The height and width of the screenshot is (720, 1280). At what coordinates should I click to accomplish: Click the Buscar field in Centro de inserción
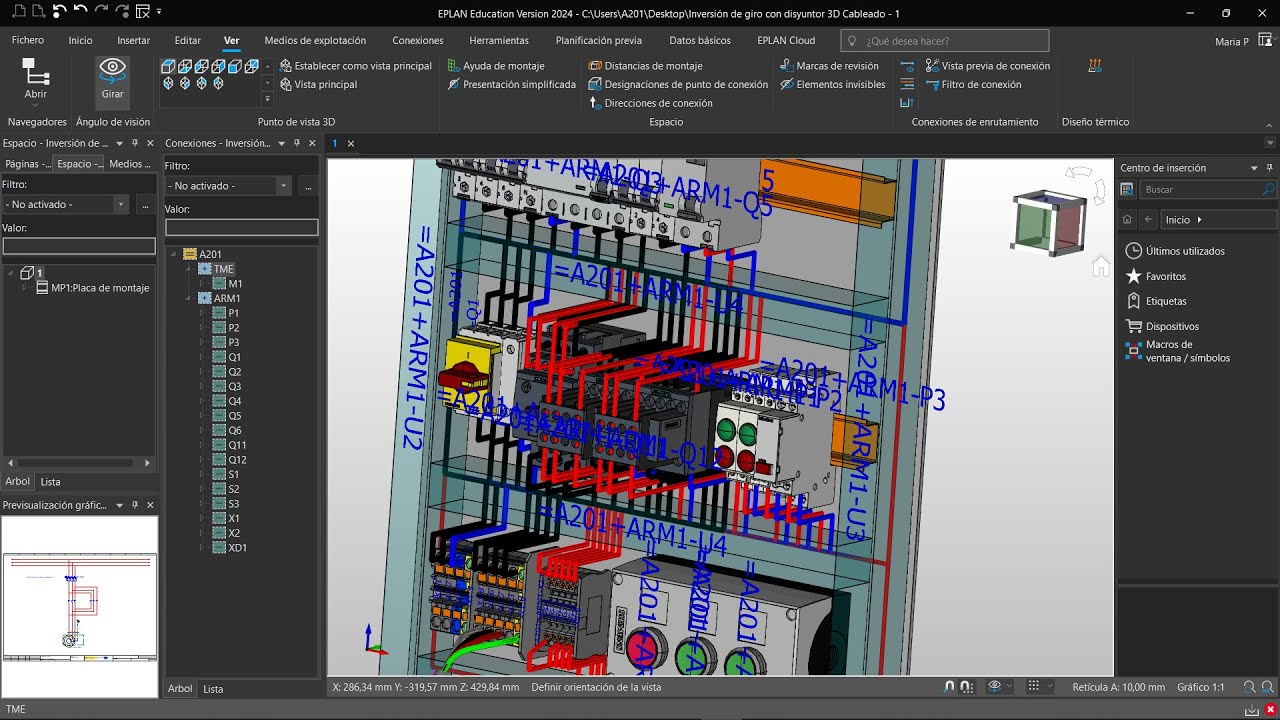[1208, 189]
